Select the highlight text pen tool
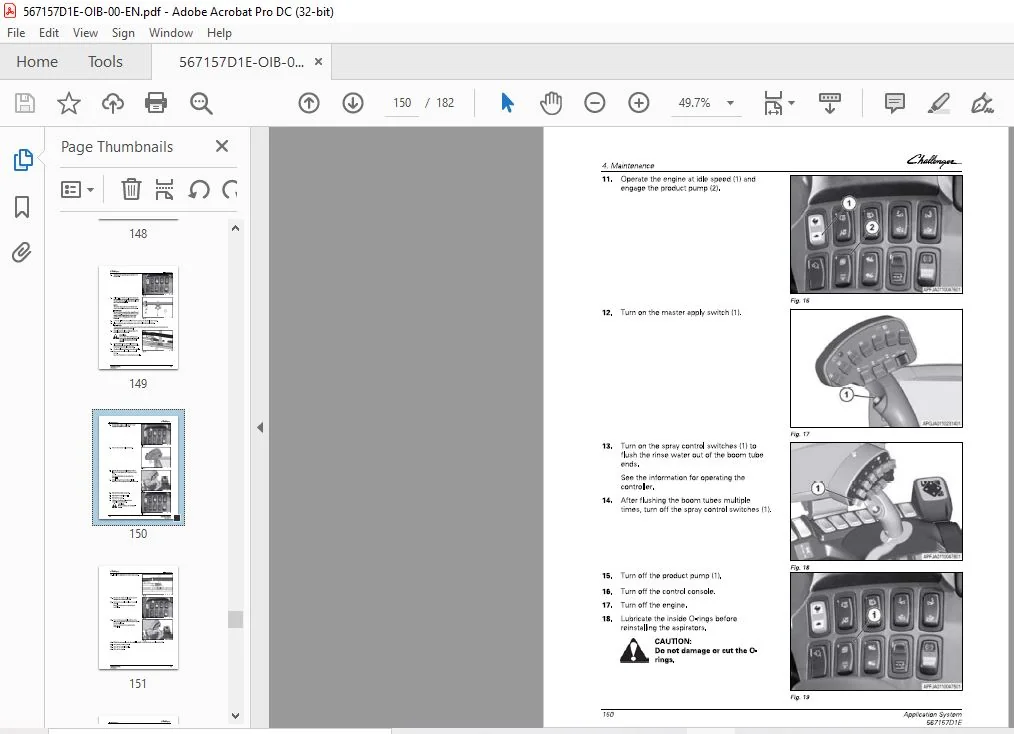 [x=938, y=103]
